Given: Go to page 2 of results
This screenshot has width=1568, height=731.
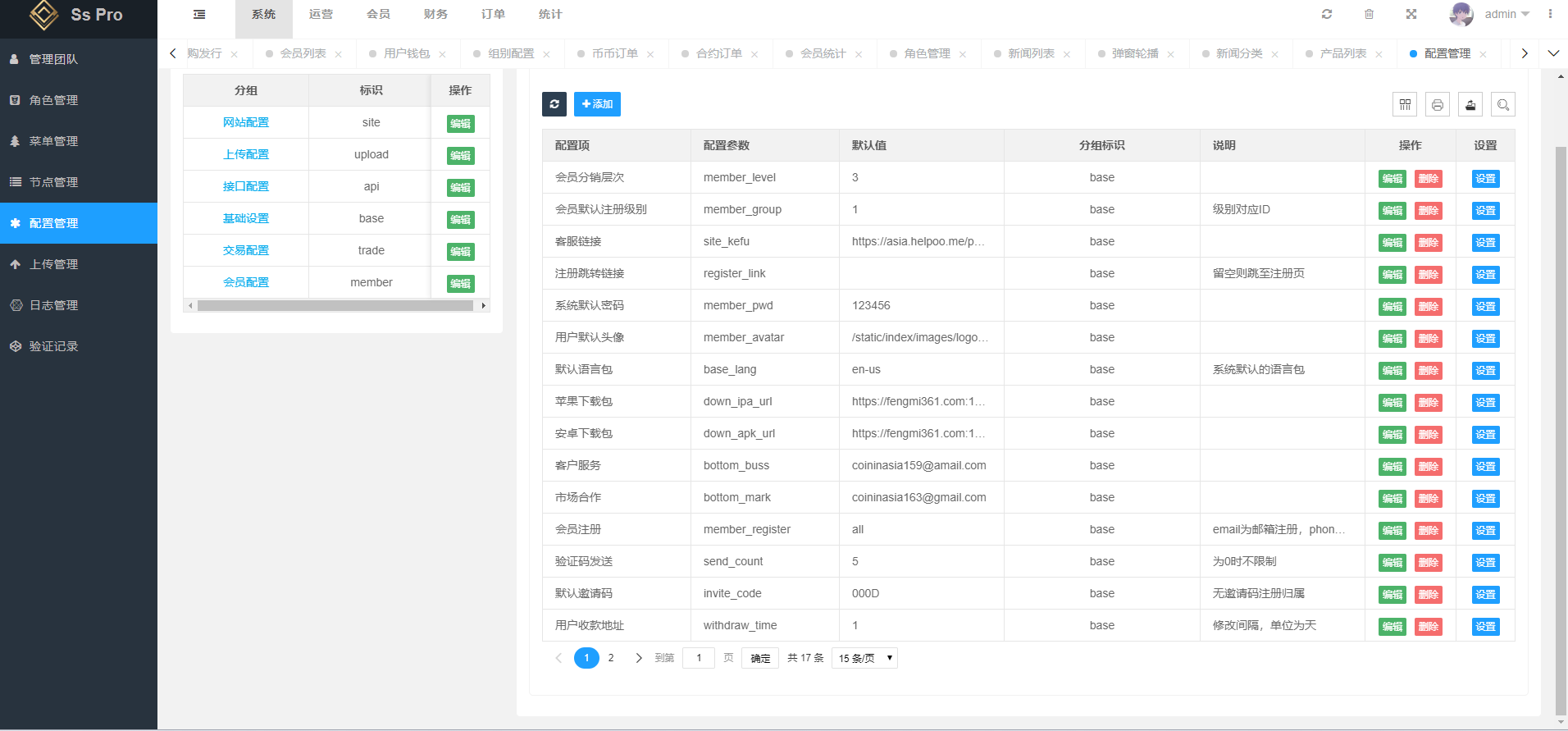Looking at the screenshot, I should [611, 658].
